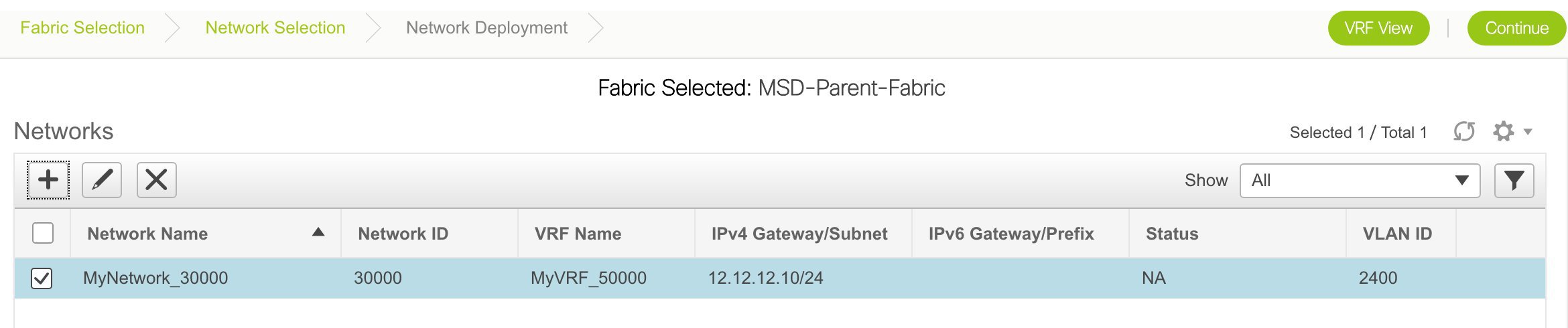
Task: Click the add network plus icon
Action: 48,180
